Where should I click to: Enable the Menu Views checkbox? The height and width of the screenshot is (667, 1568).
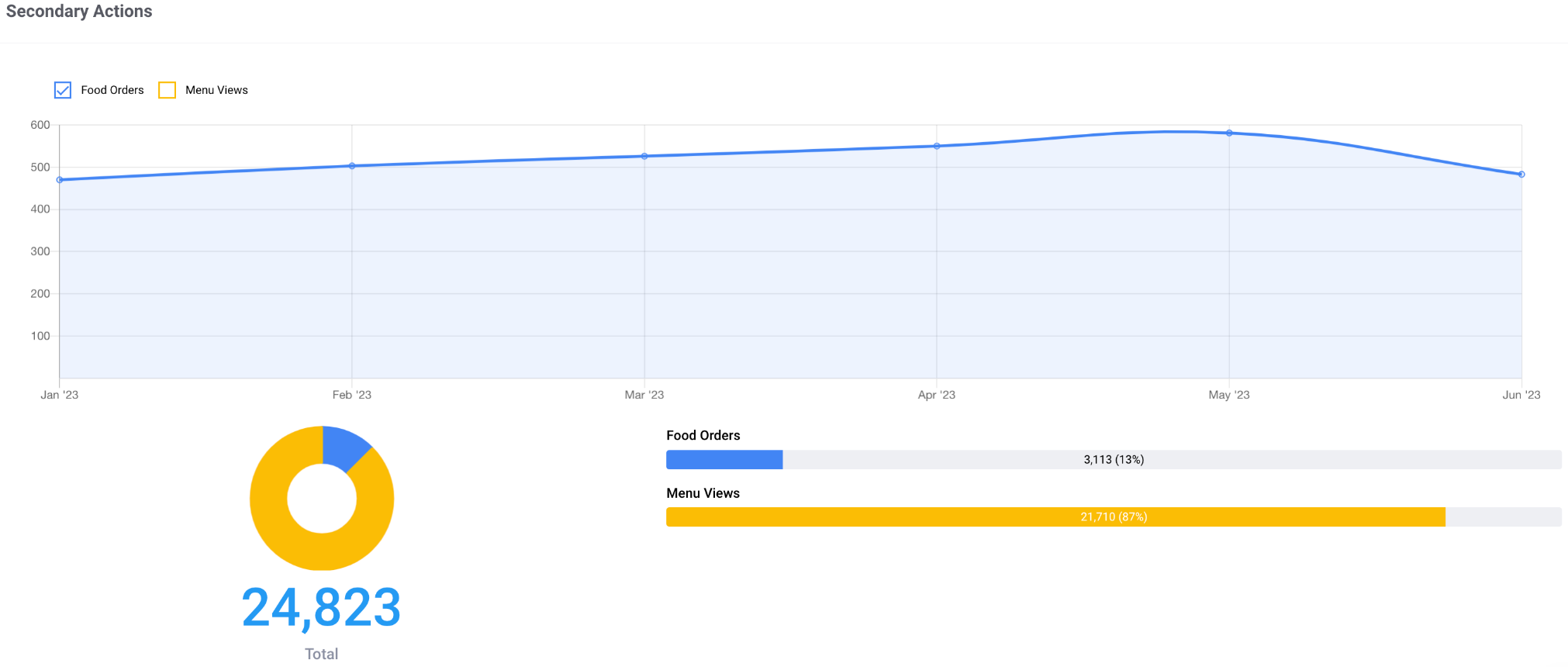[x=167, y=90]
